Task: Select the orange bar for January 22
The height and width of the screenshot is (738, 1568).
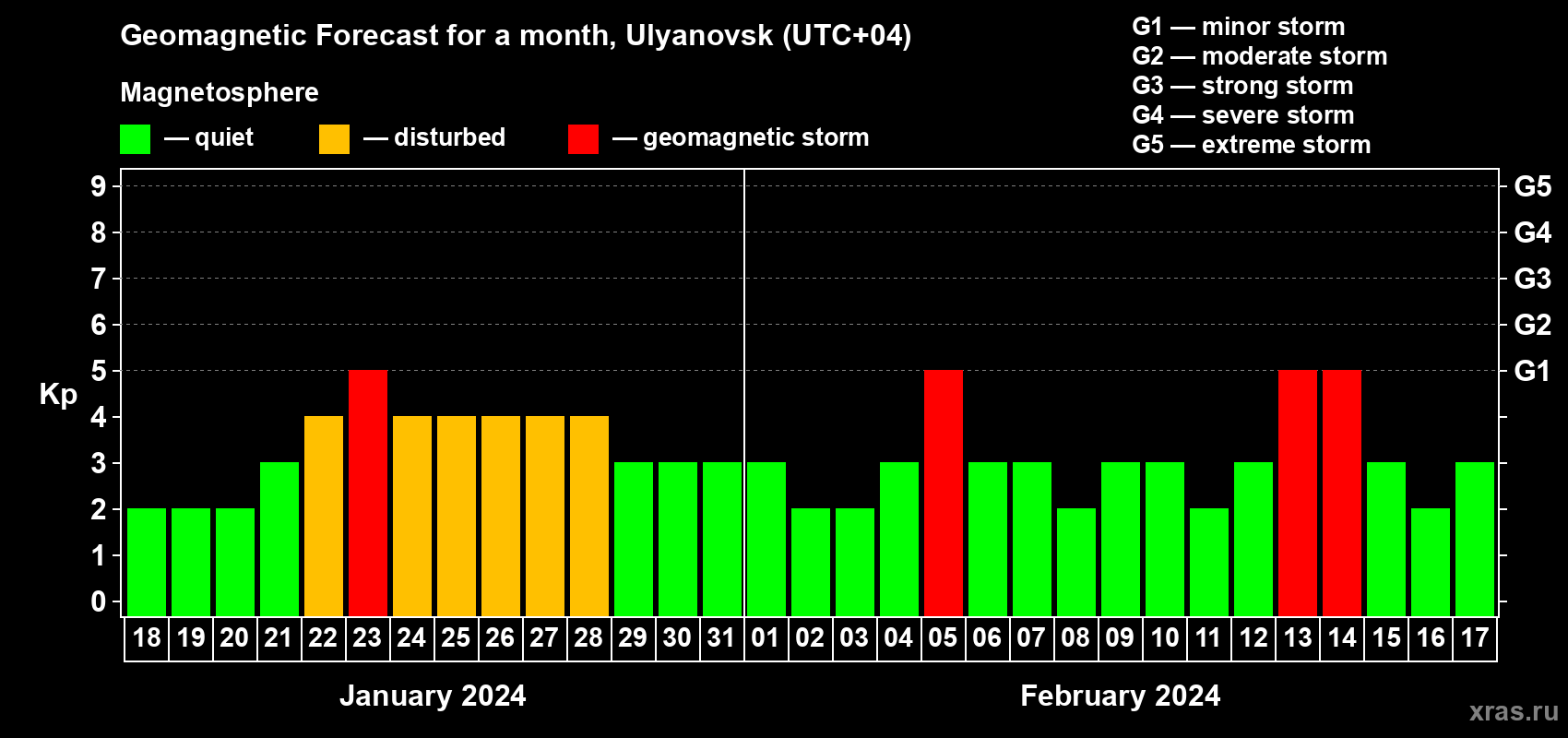Action: coord(324,516)
